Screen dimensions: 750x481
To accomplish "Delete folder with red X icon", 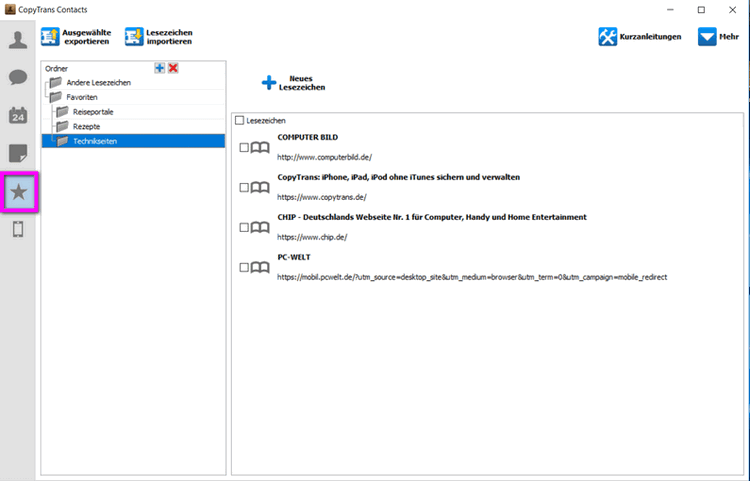I will tap(173, 68).
